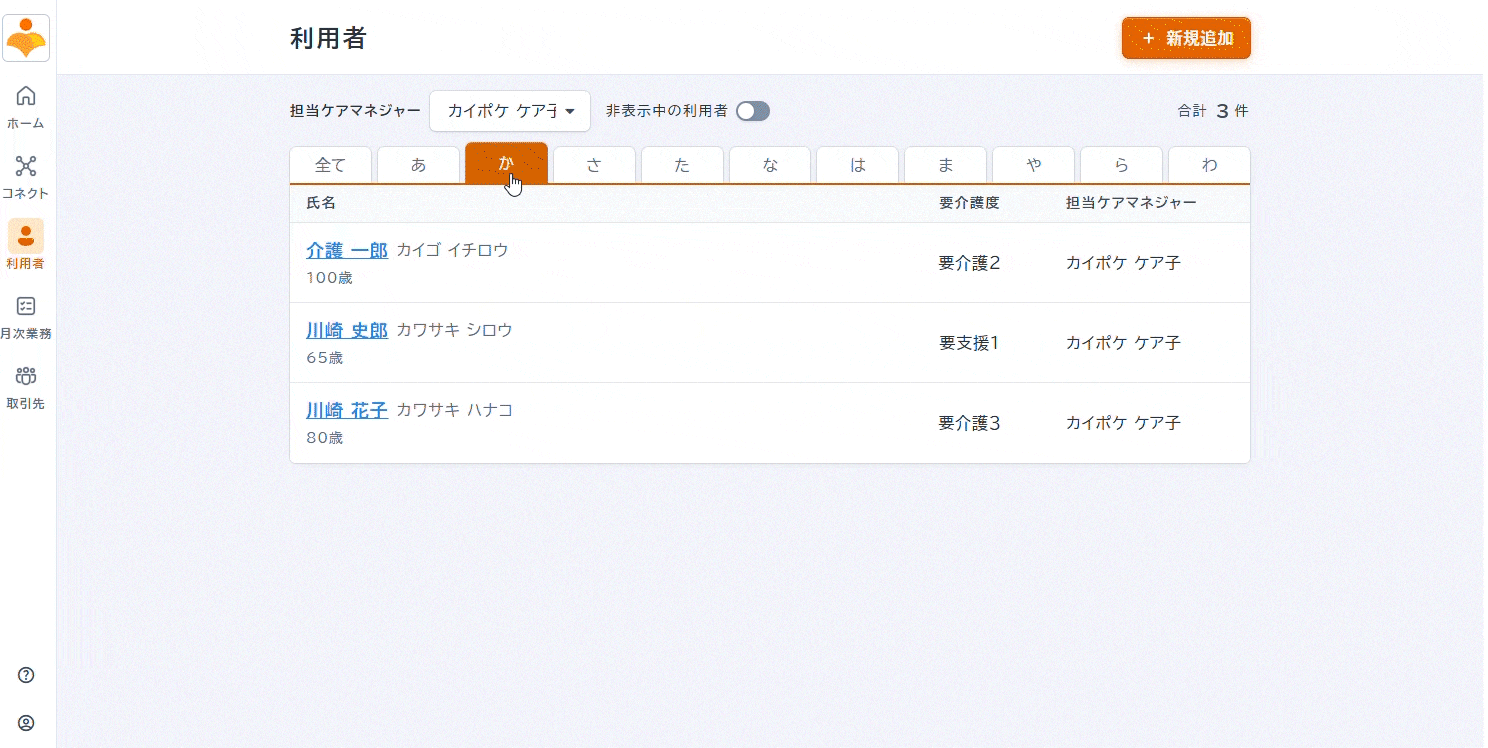Click the 新規追加 button

1186,38
